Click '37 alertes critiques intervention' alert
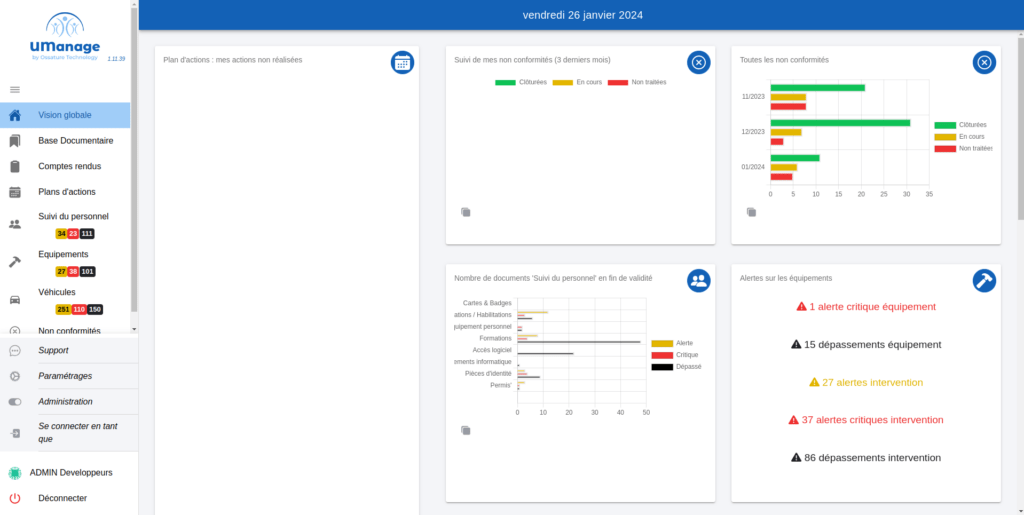 [x=866, y=420]
